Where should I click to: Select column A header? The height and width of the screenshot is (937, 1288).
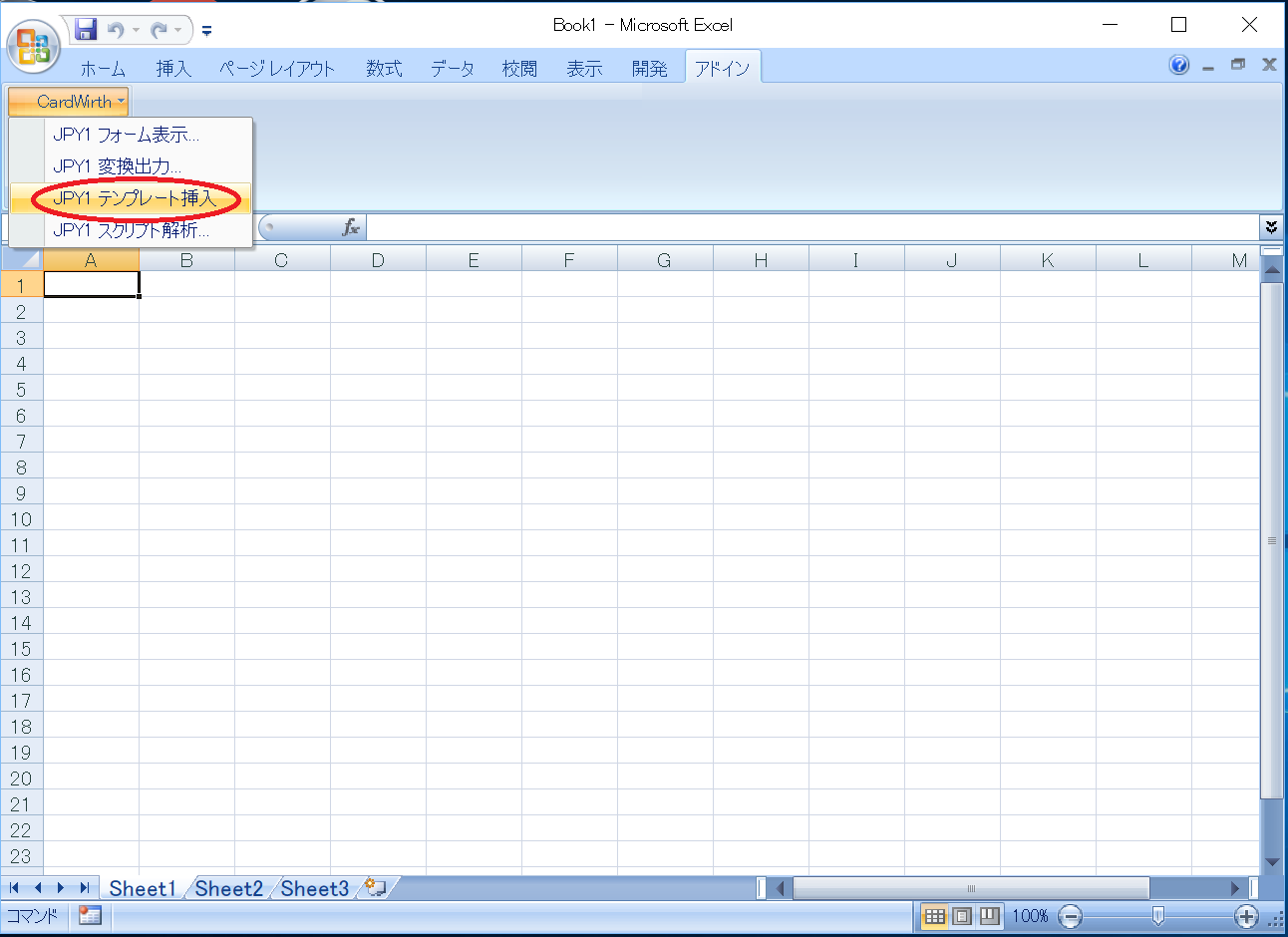coord(91,260)
